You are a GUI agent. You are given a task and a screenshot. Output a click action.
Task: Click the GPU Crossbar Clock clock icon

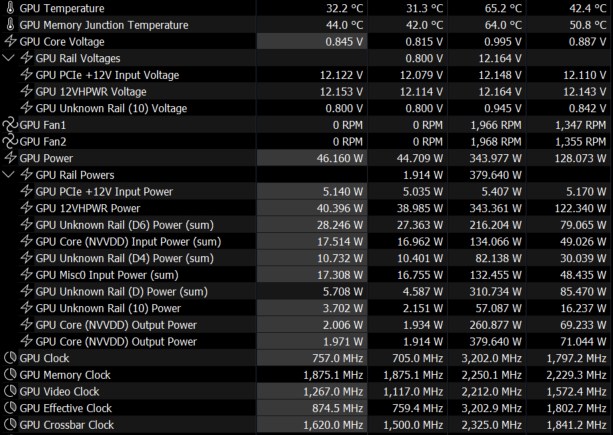coord(11,424)
